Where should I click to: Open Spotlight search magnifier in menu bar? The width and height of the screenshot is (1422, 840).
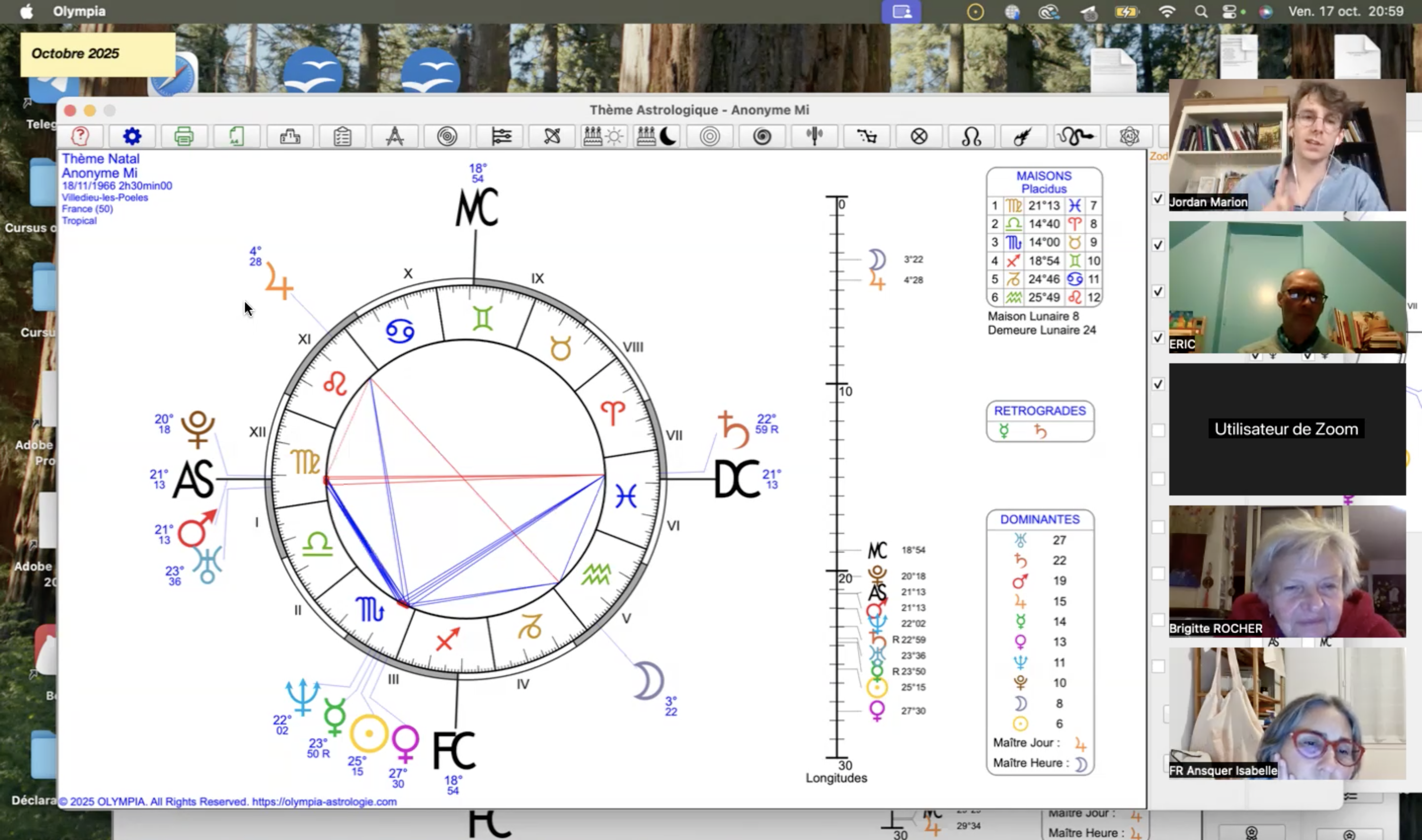[x=1201, y=11]
